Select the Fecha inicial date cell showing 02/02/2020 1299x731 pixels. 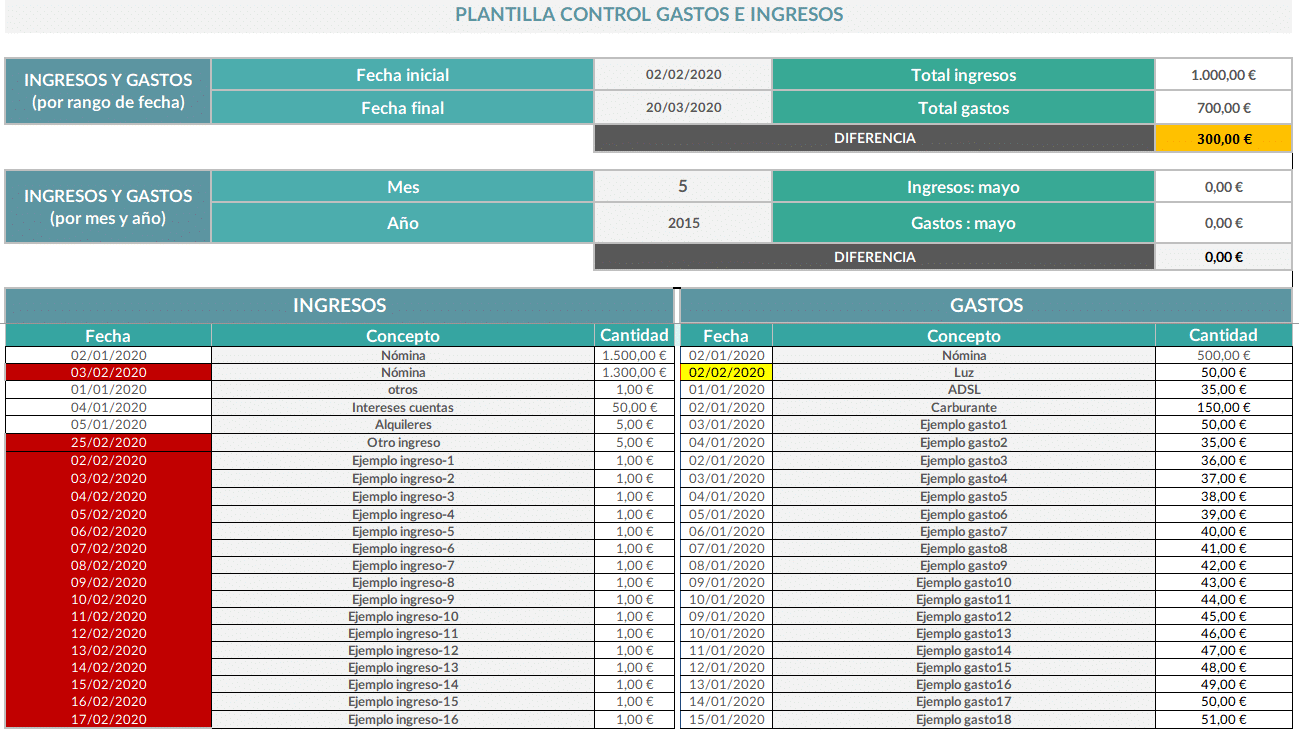tap(683, 74)
